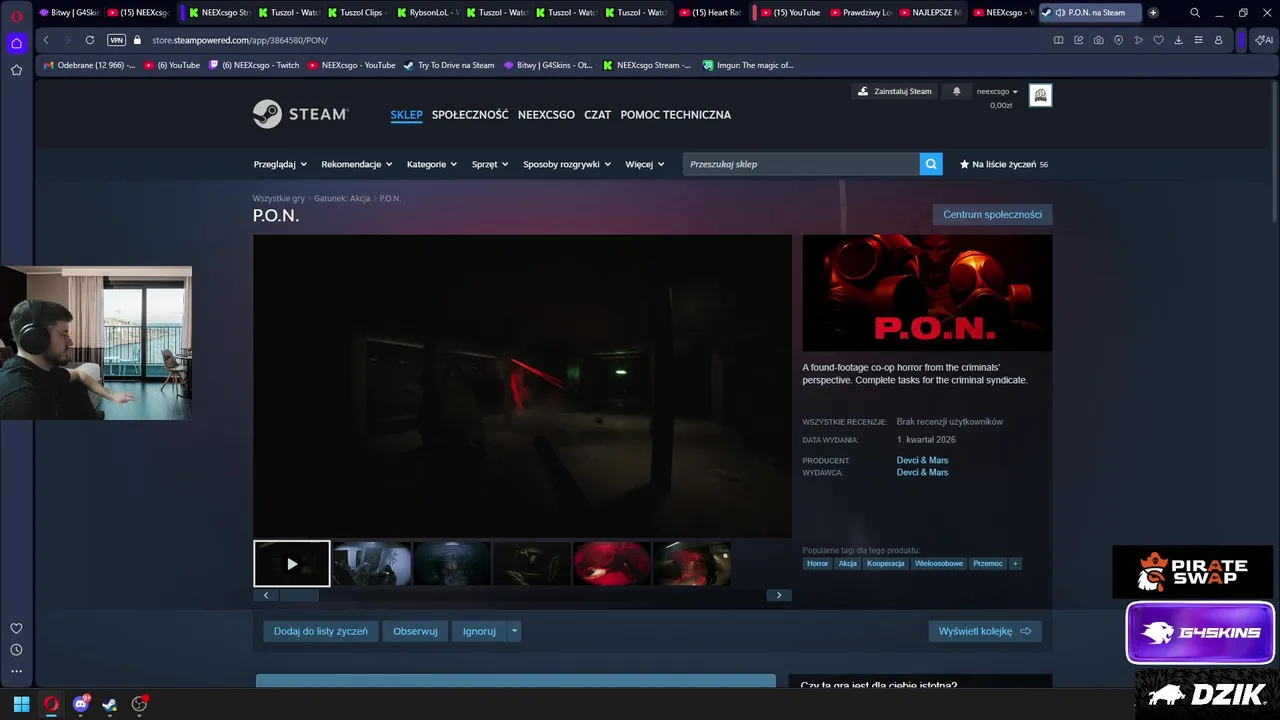This screenshot has width=1280, height=720.
Task: Expand Sposoby rozgrywki dropdown
Action: pos(567,164)
